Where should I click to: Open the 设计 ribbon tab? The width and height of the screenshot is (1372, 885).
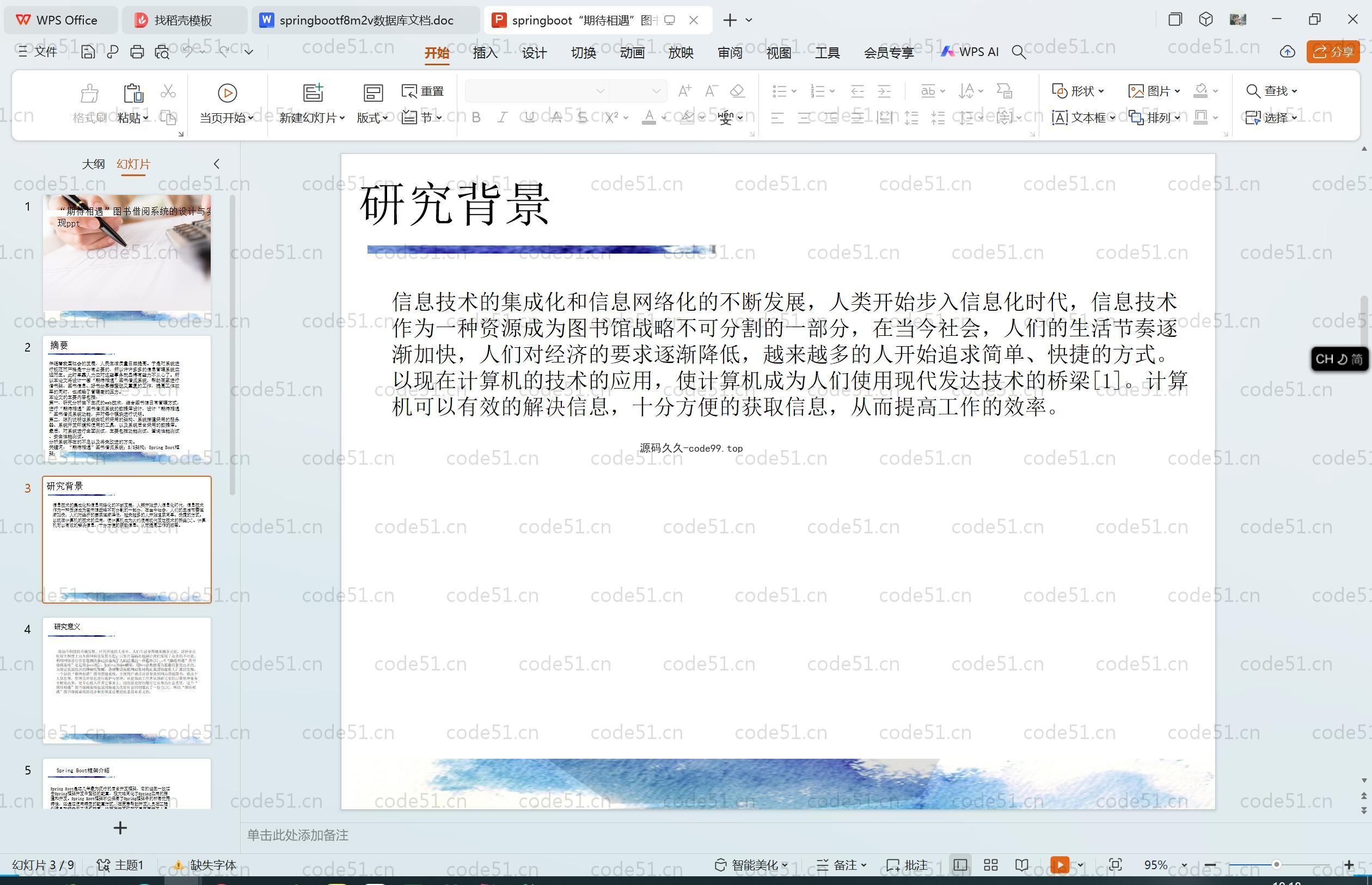534,53
